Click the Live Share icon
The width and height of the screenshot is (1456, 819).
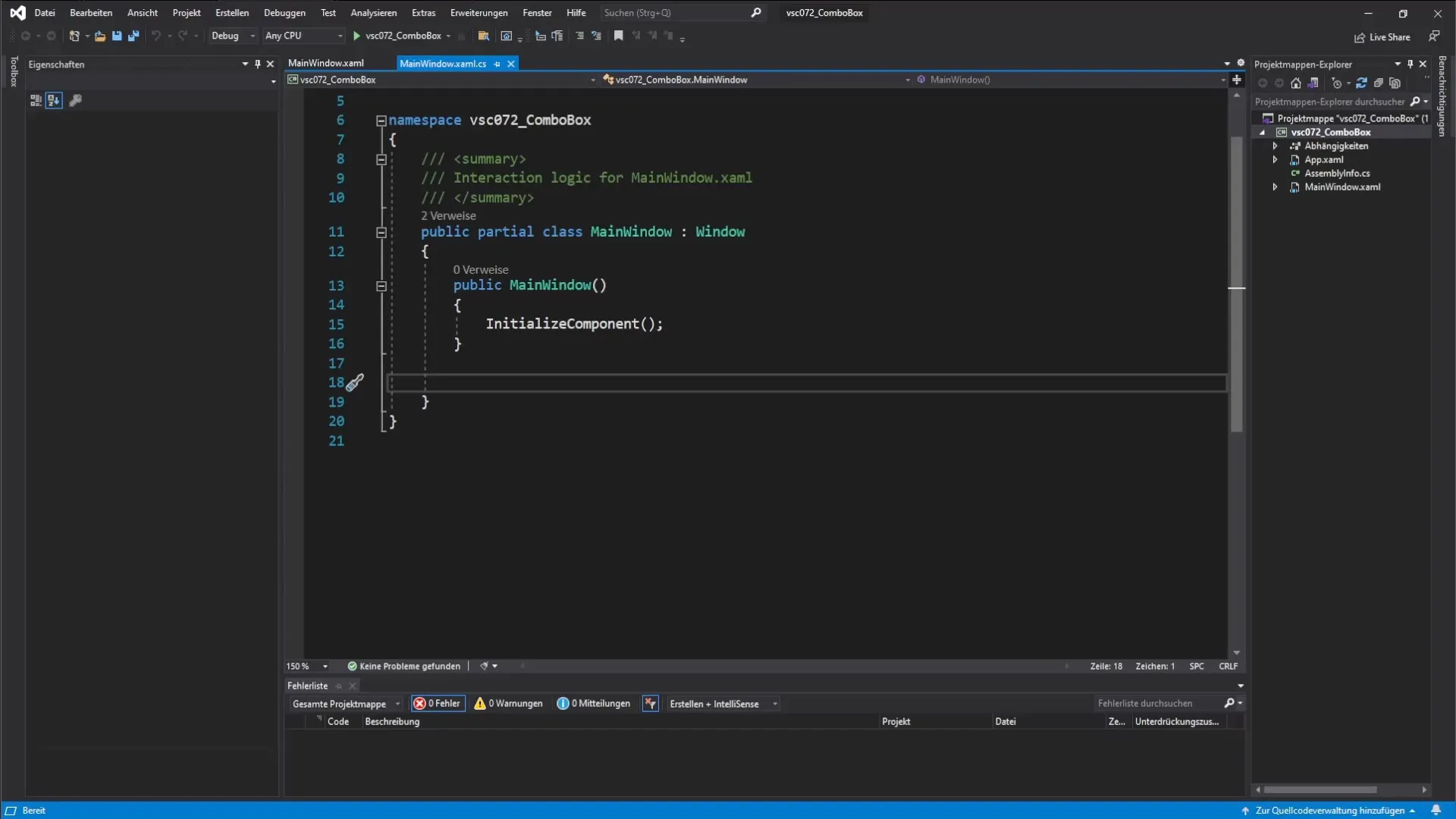coord(1360,37)
